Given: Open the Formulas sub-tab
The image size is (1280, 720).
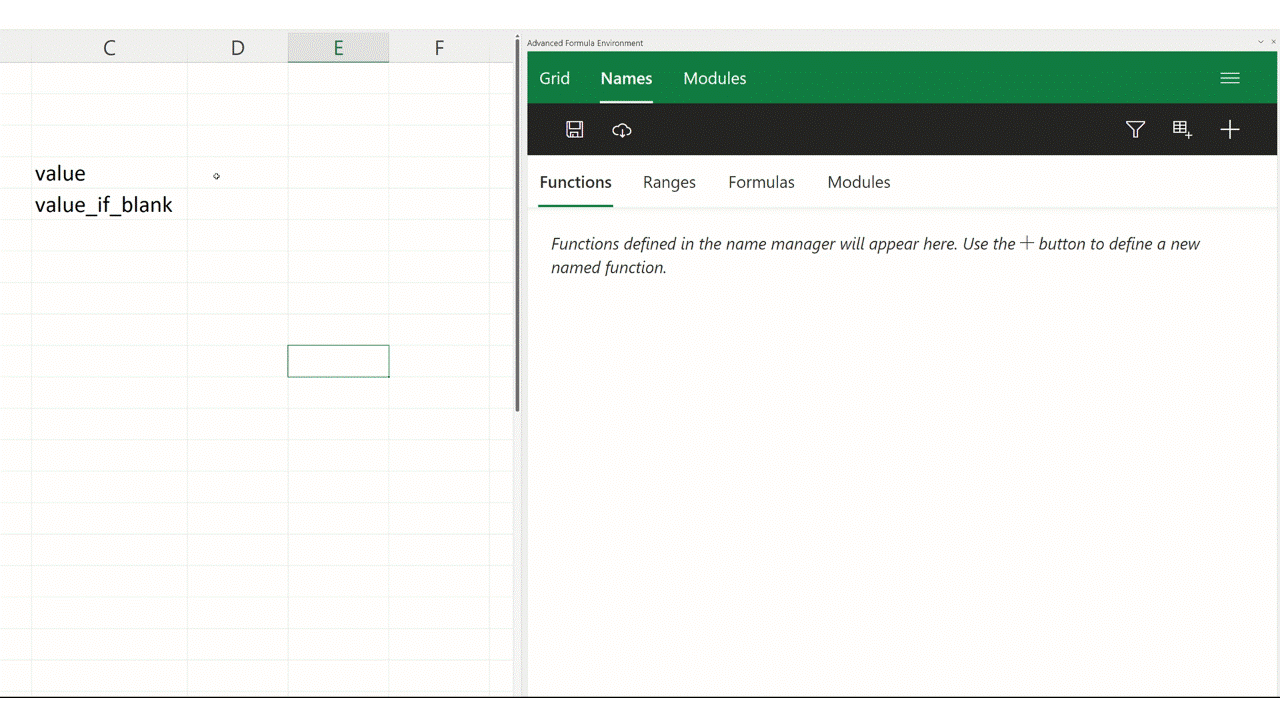Looking at the screenshot, I should tap(761, 182).
